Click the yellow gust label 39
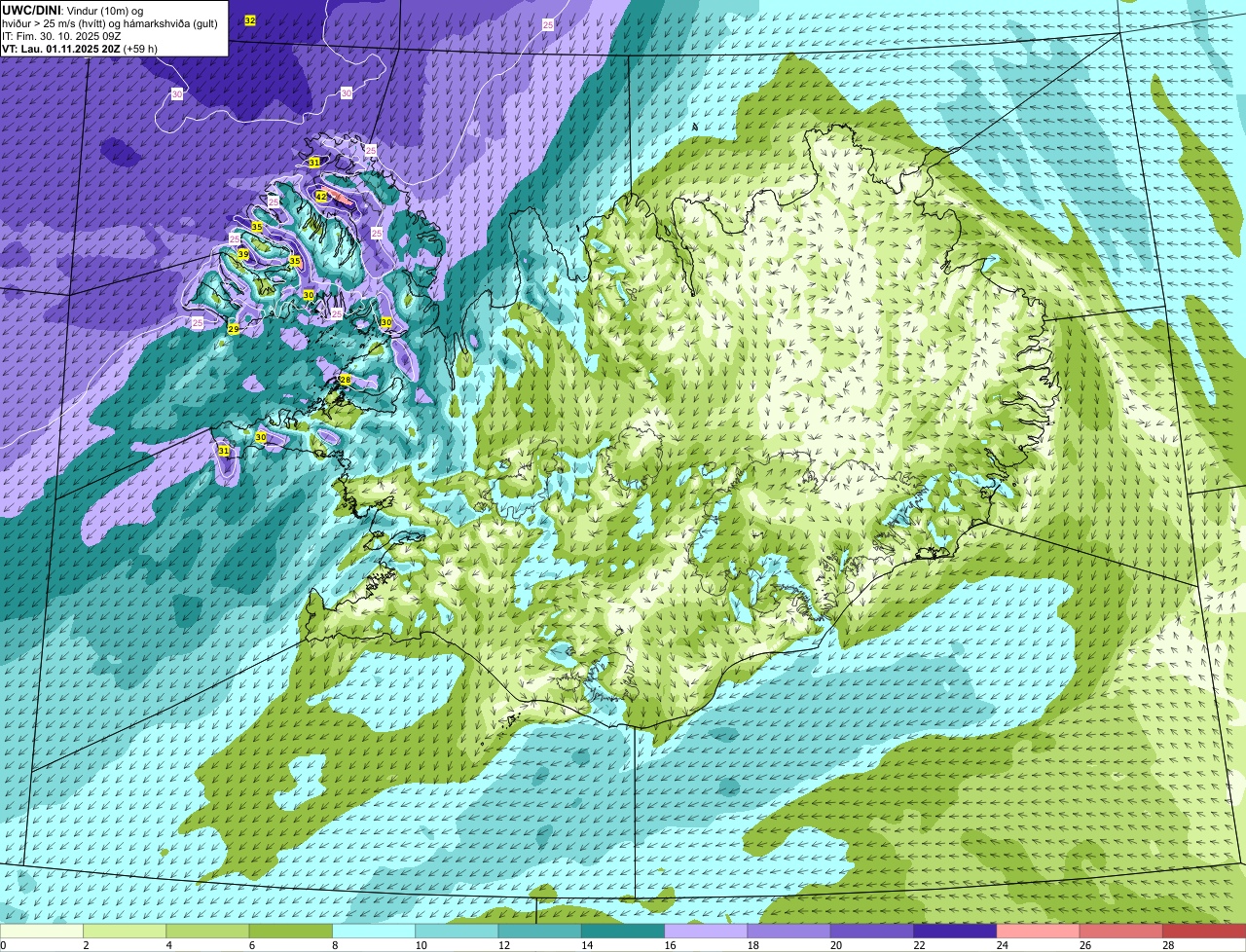The width and height of the screenshot is (1246, 952). pyautogui.click(x=243, y=255)
